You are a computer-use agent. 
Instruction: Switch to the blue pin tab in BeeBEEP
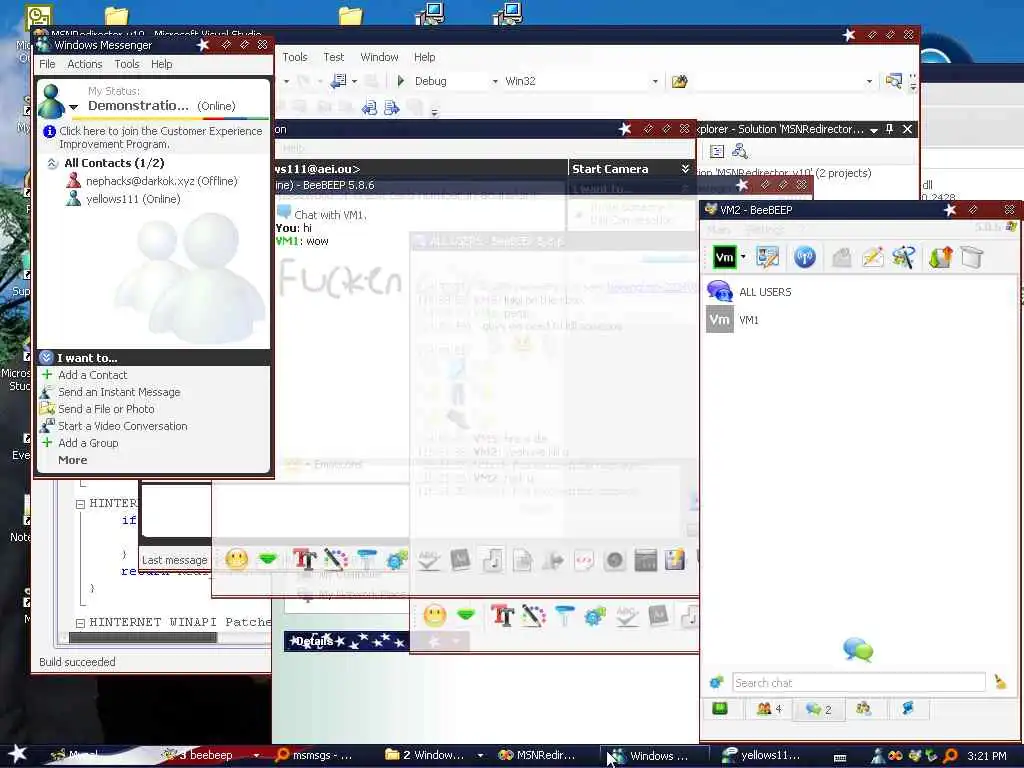tap(908, 709)
